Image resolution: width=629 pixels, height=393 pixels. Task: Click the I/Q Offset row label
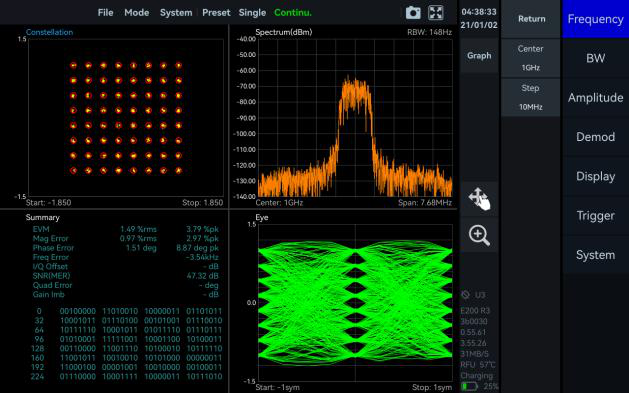[x=50, y=266]
